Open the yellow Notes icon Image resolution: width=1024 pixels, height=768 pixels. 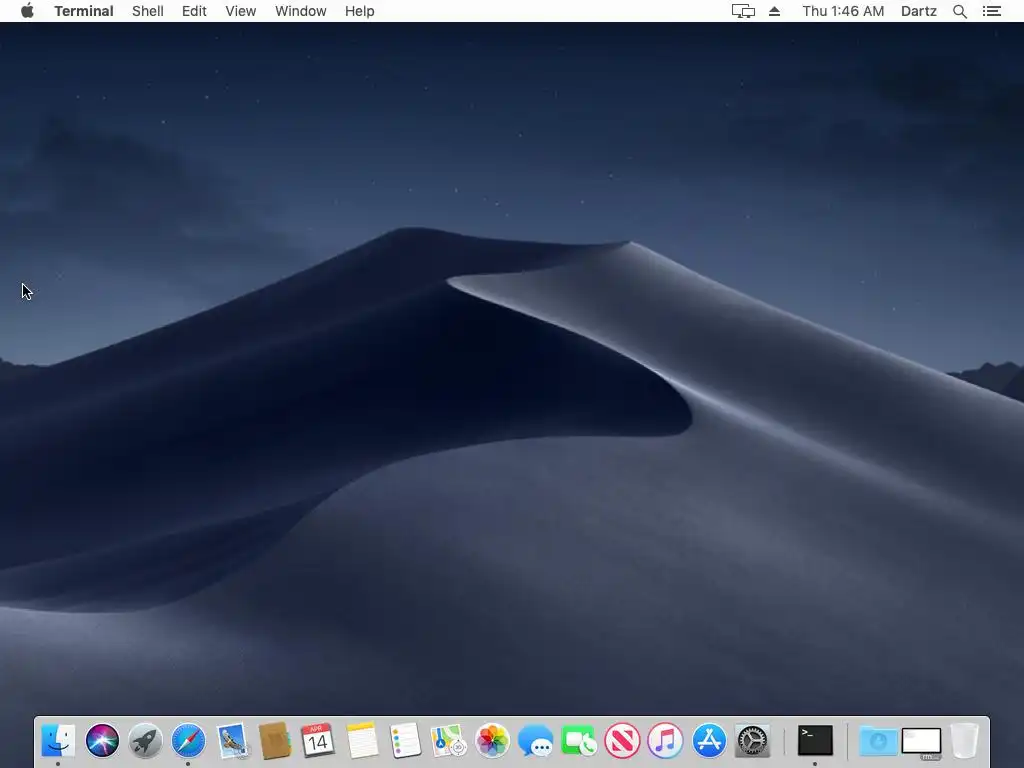362,741
